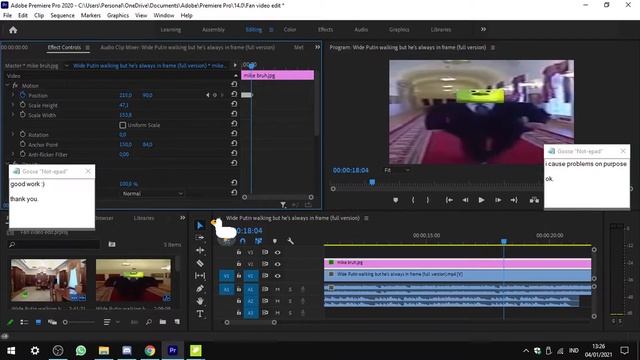
Task: Select the Razor tool
Action: [x=200, y=263]
